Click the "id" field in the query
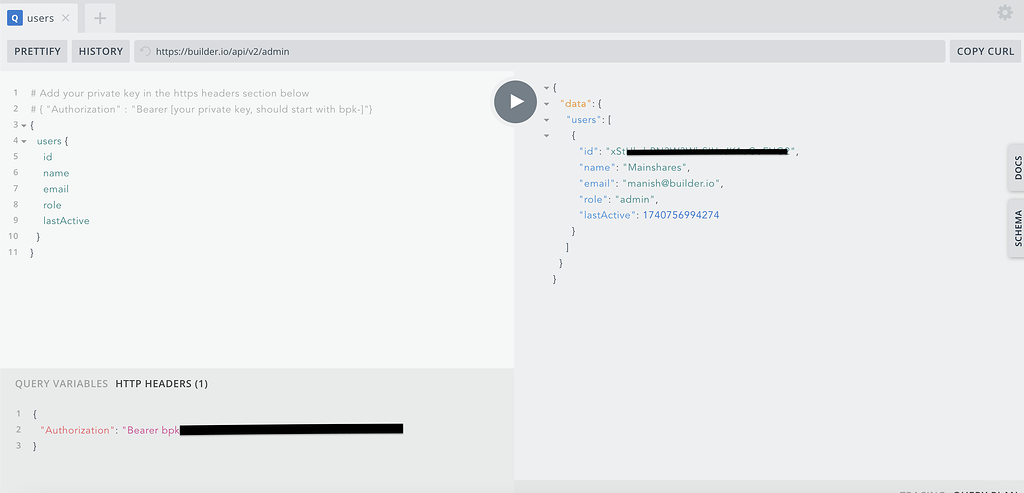Screen dimensions: 1024x493 [48, 157]
